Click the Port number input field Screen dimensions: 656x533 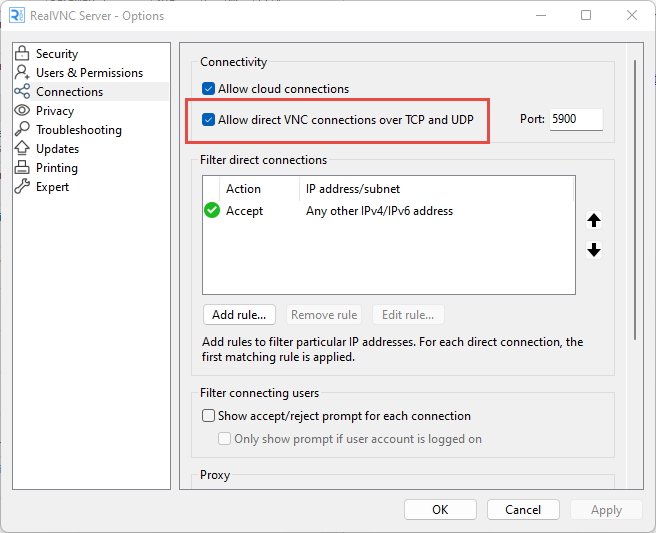(x=576, y=120)
